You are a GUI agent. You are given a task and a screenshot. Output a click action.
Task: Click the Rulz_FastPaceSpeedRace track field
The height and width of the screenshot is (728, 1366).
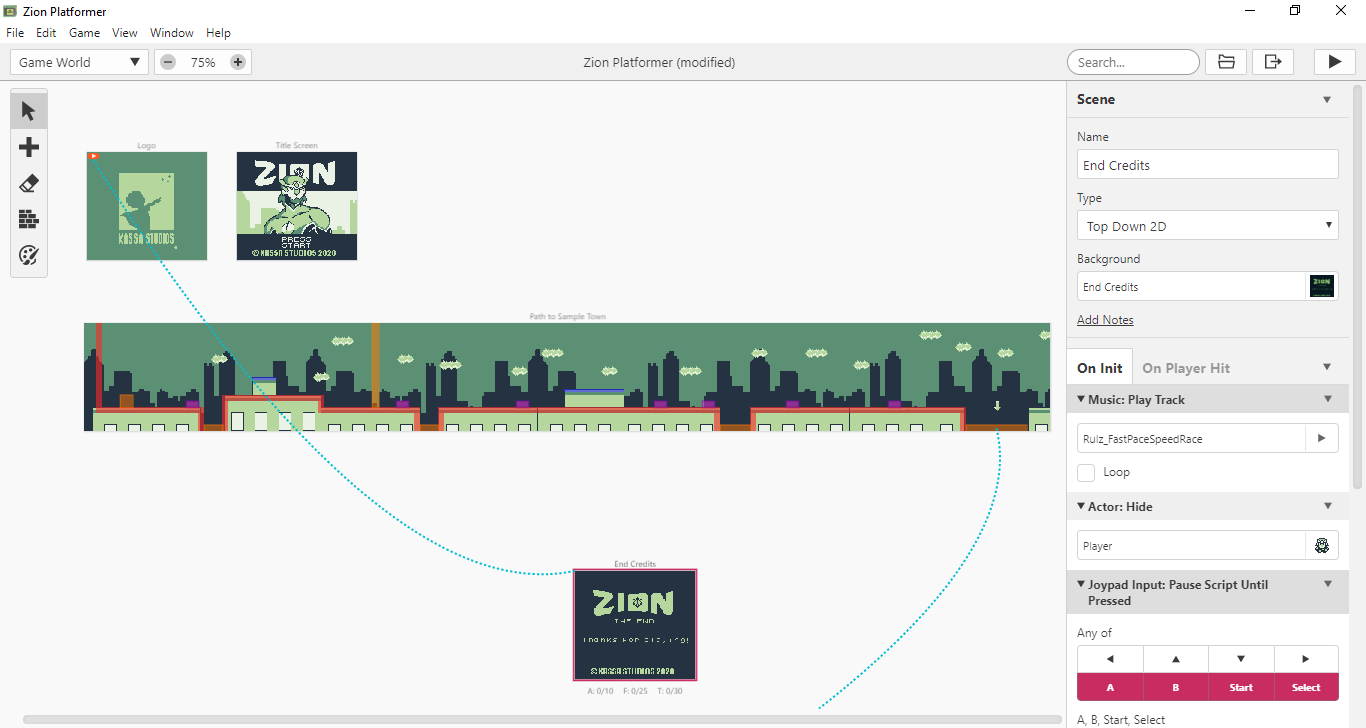1191,438
